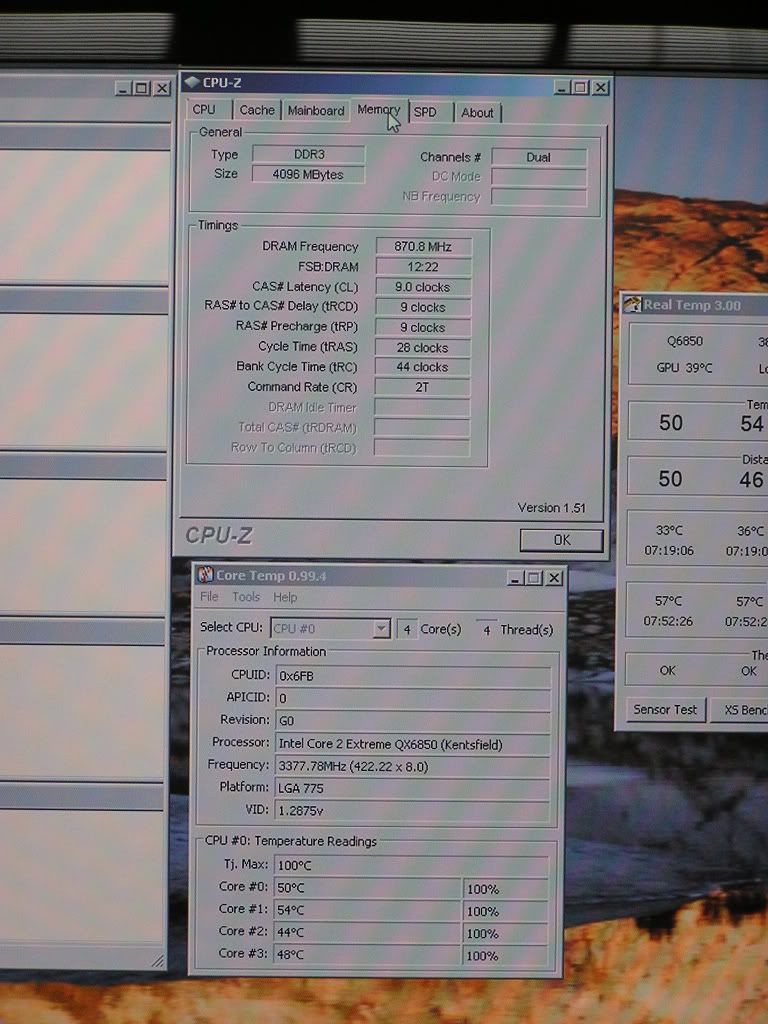Screen dimensions: 768x1024
Task: Open the Mainboard tab in CPU-Z
Action: click(316, 110)
